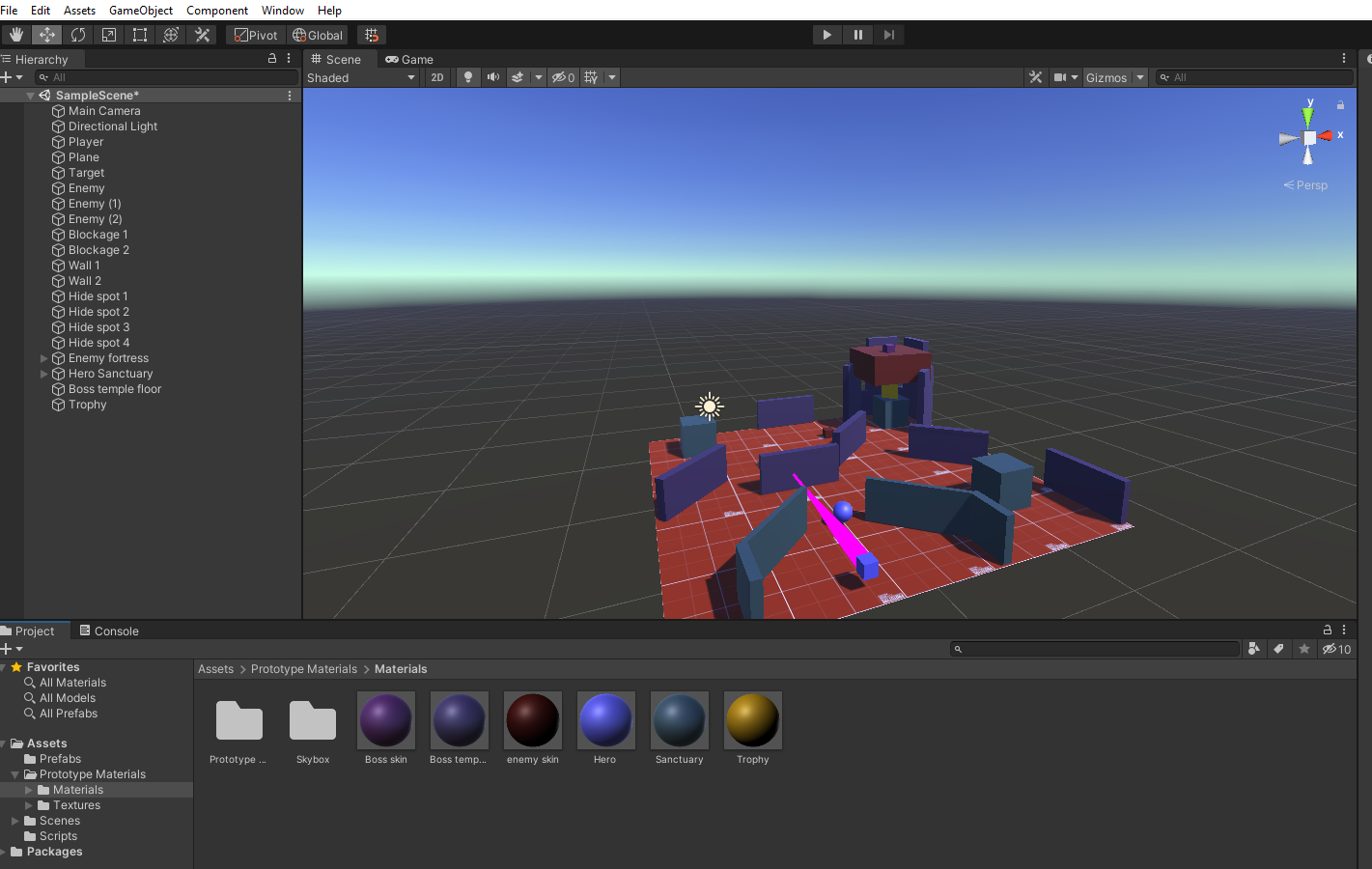The image size is (1372, 869).
Task: Open the GameObject menu
Action: click(x=141, y=10)
